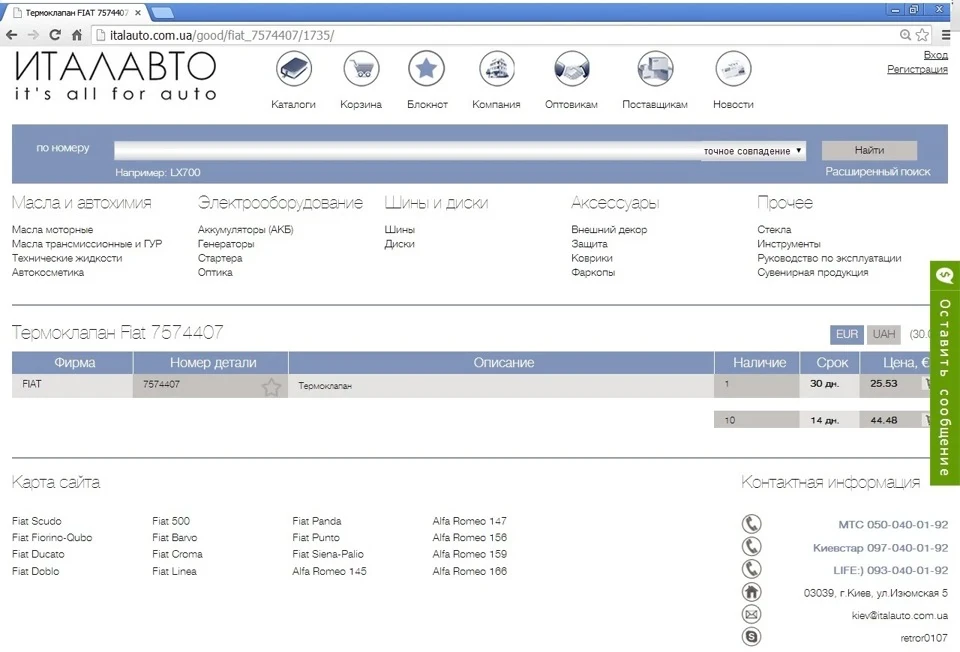The image size is (960, 652).
Task: Click the 44.48 price cell
Action: [884, 420]
